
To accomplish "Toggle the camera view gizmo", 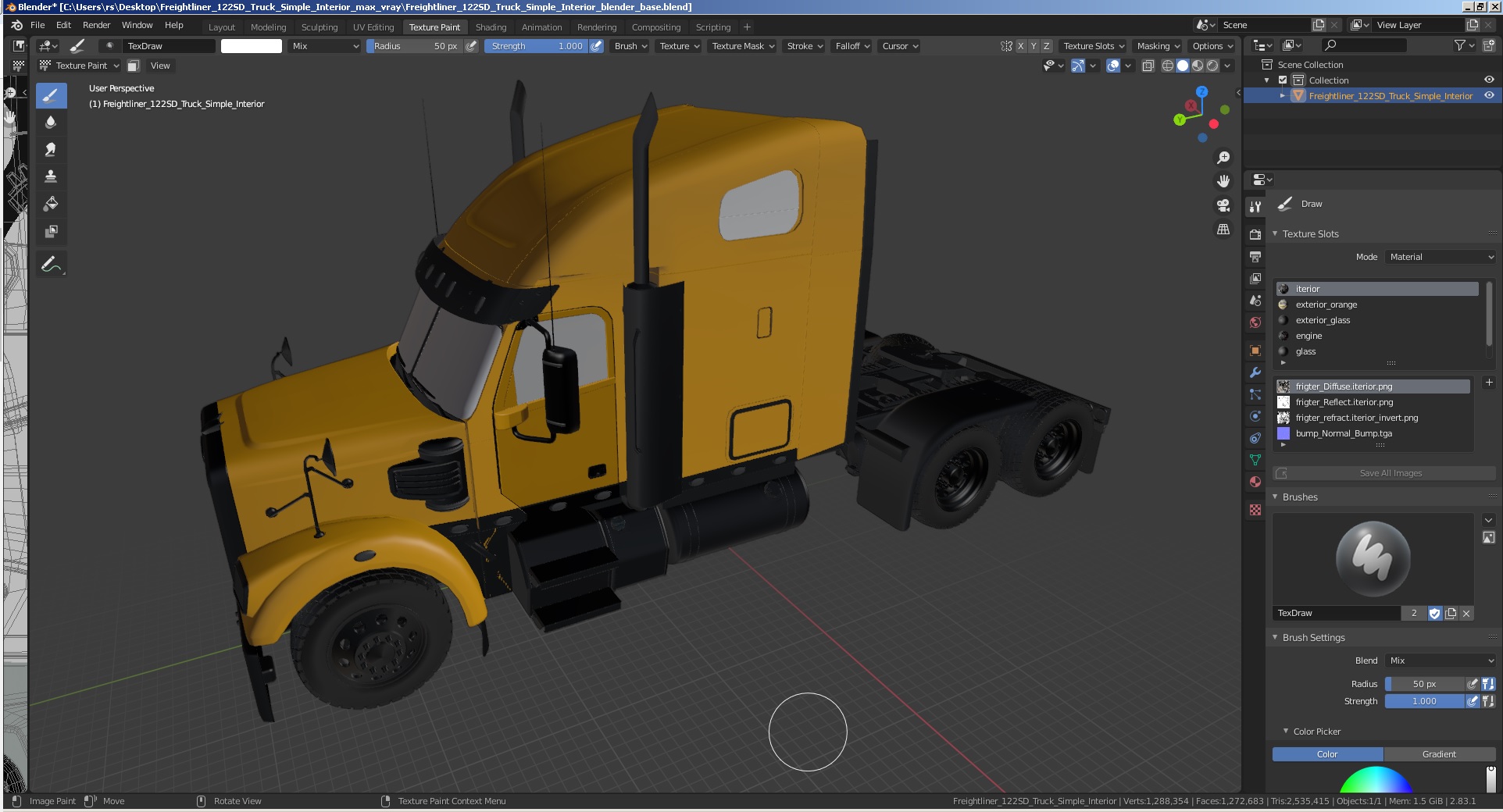I will (x=1223, y=205).
